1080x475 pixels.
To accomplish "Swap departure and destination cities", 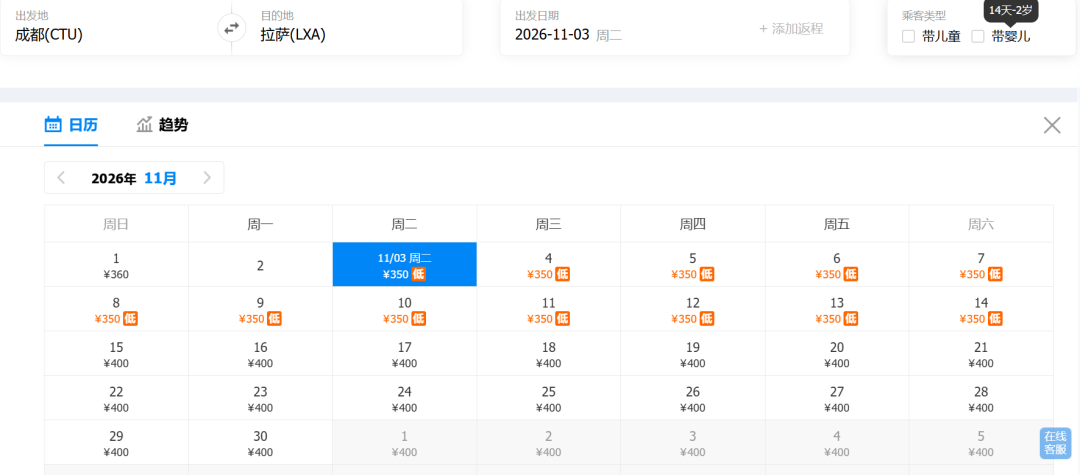I will point(231,28).
